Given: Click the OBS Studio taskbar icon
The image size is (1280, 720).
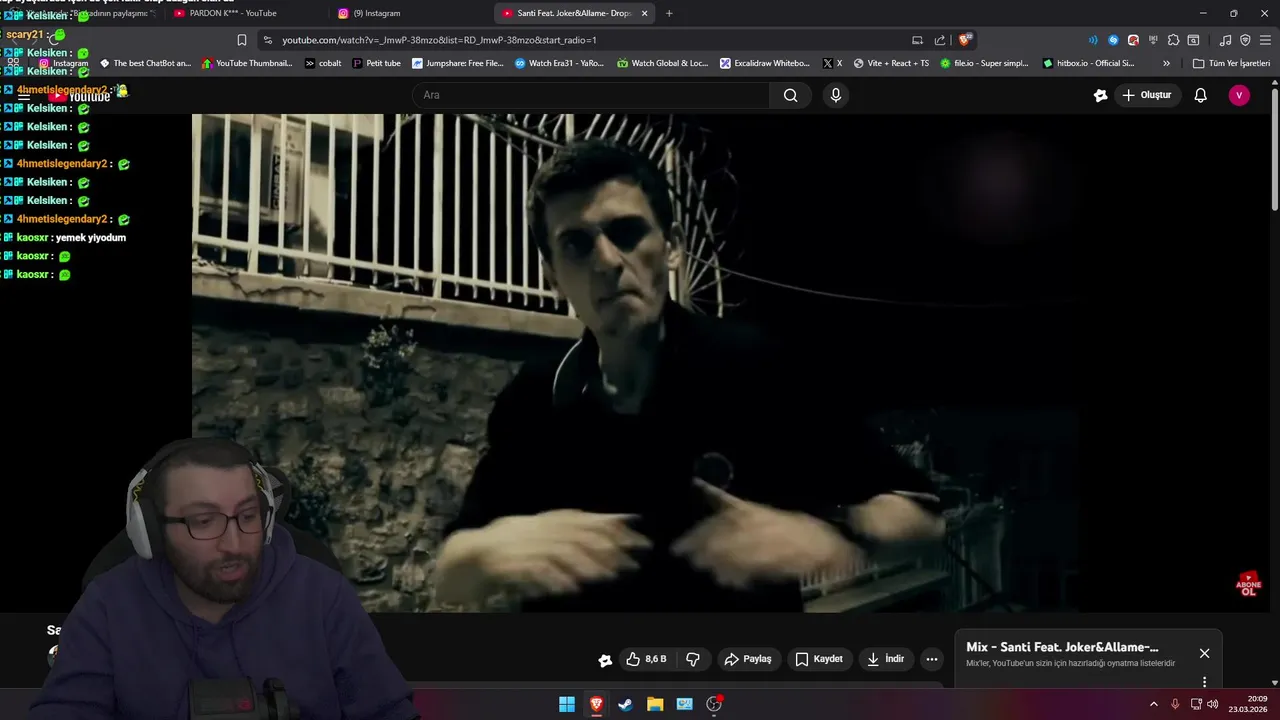Looking at the screenshot, I should 714,704.
